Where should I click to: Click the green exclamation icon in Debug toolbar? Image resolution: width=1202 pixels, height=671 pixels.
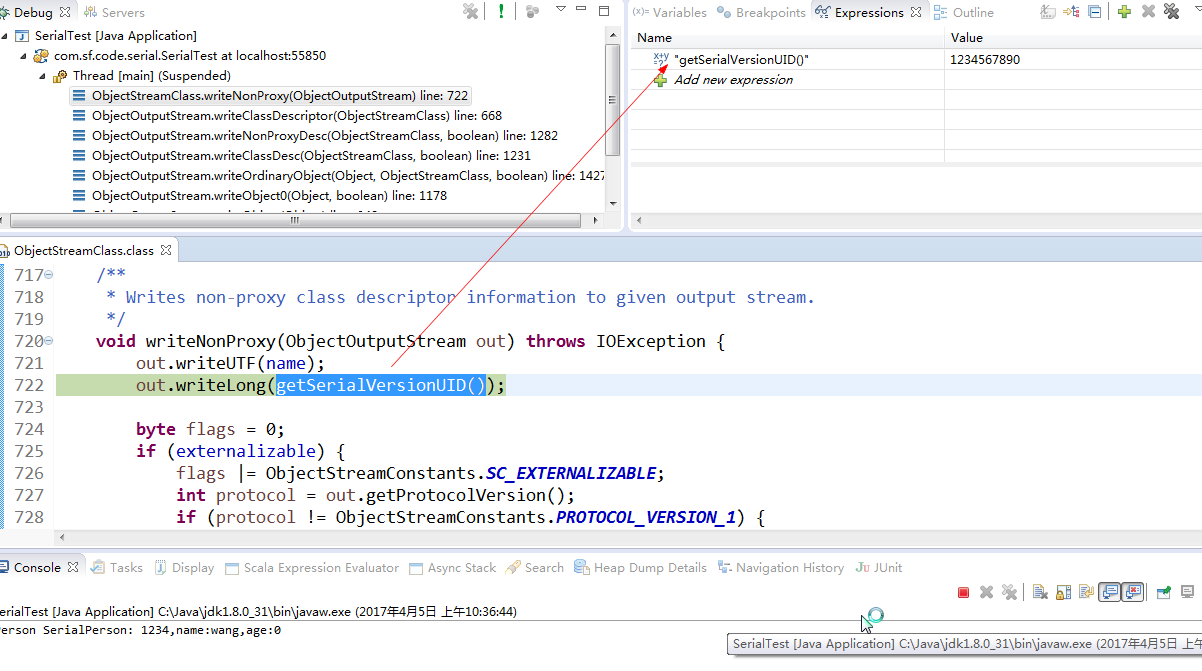[x=501, y=12]
